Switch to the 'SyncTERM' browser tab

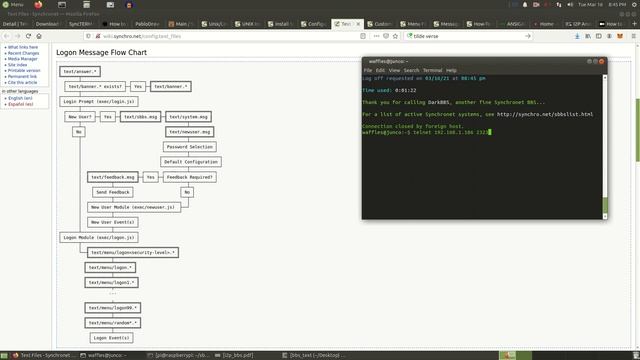[x=81, y=24]
